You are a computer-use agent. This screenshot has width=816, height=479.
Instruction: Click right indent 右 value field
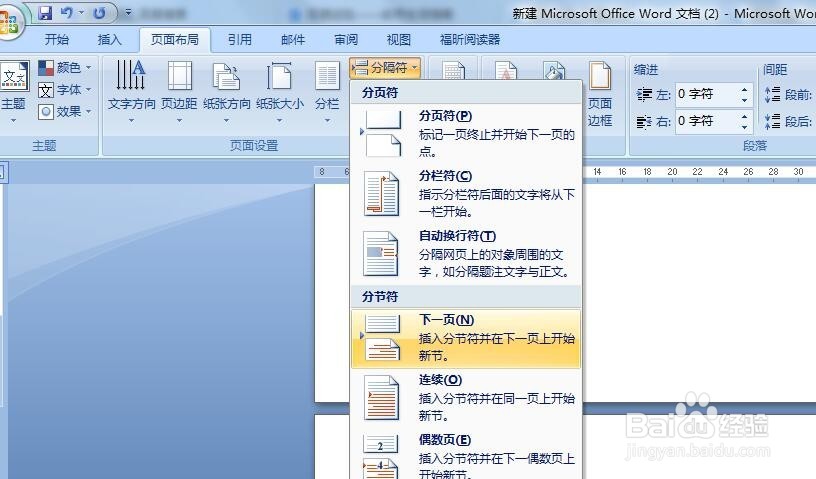point(707,121)
